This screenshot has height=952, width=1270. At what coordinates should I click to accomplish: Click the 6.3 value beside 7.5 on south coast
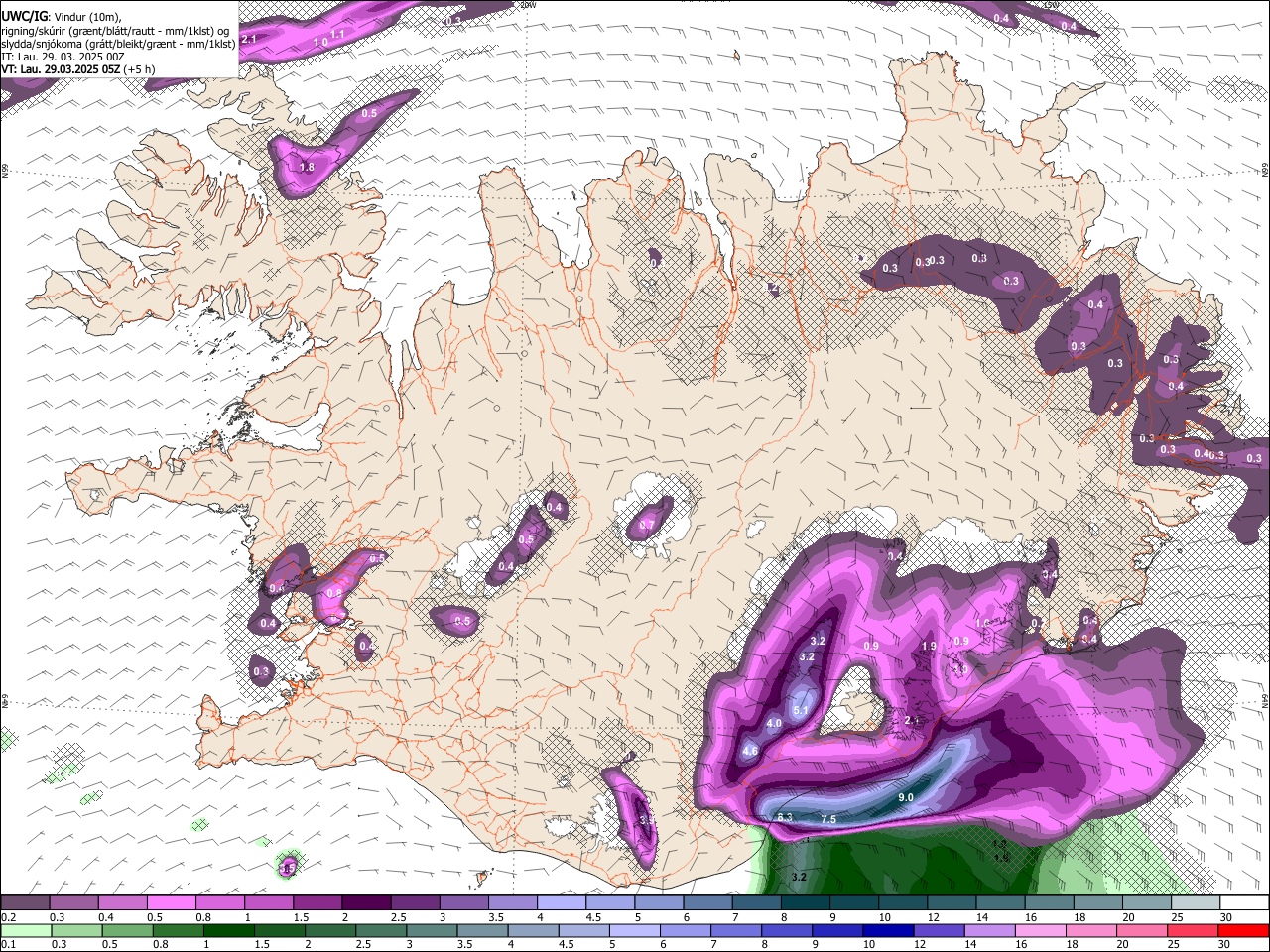[784, 817]
